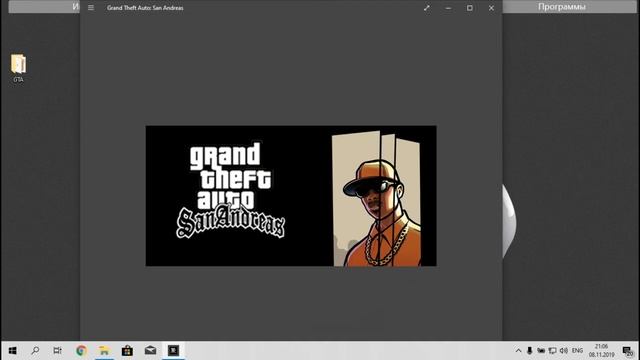Select the GTA folder on the desktop
640x360 pixels.
click(18, 68)
